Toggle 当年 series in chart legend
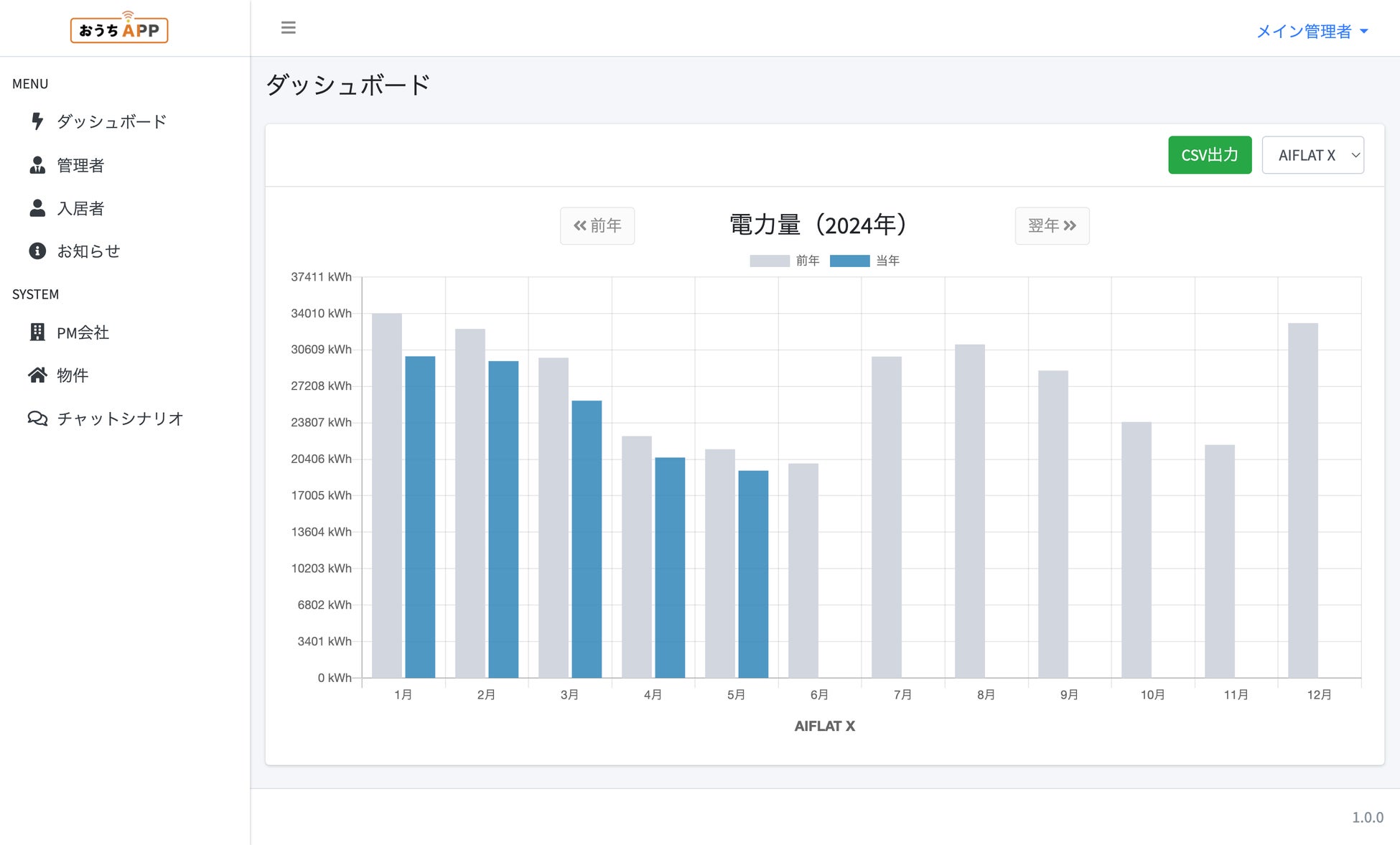Viewport: 1400px width, 845px height. click(x=887, y=261)
